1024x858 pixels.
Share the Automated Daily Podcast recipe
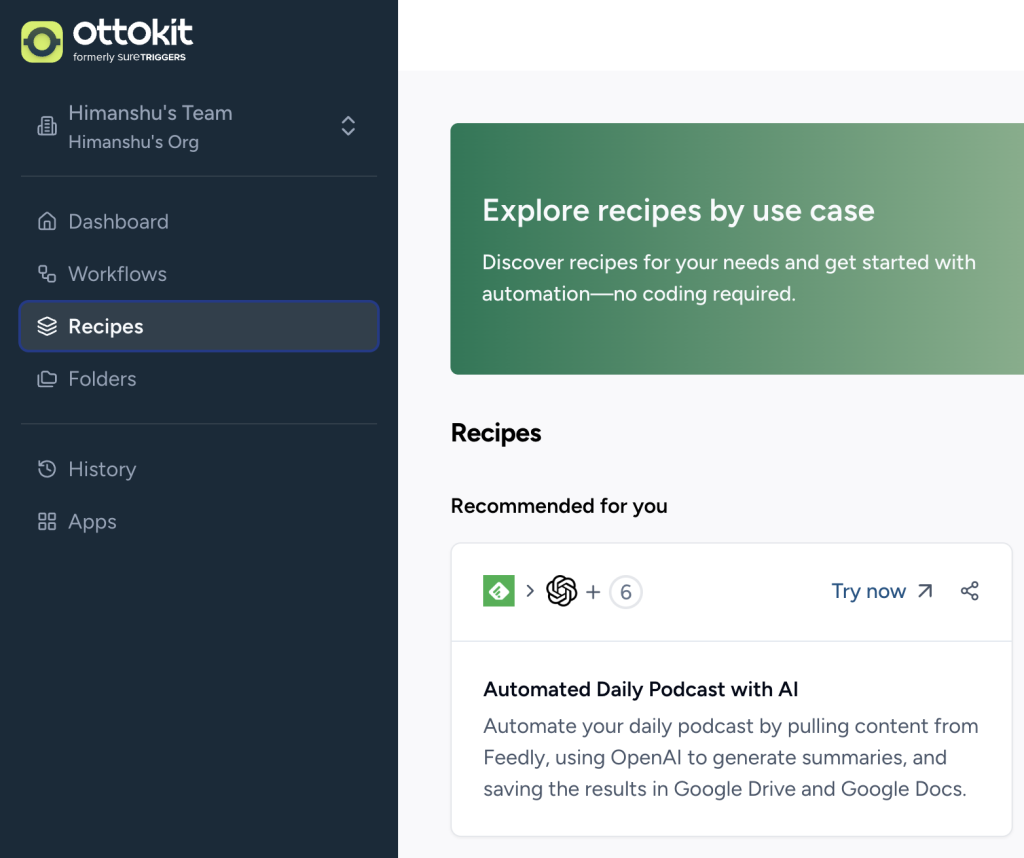(x=969, y=591)
